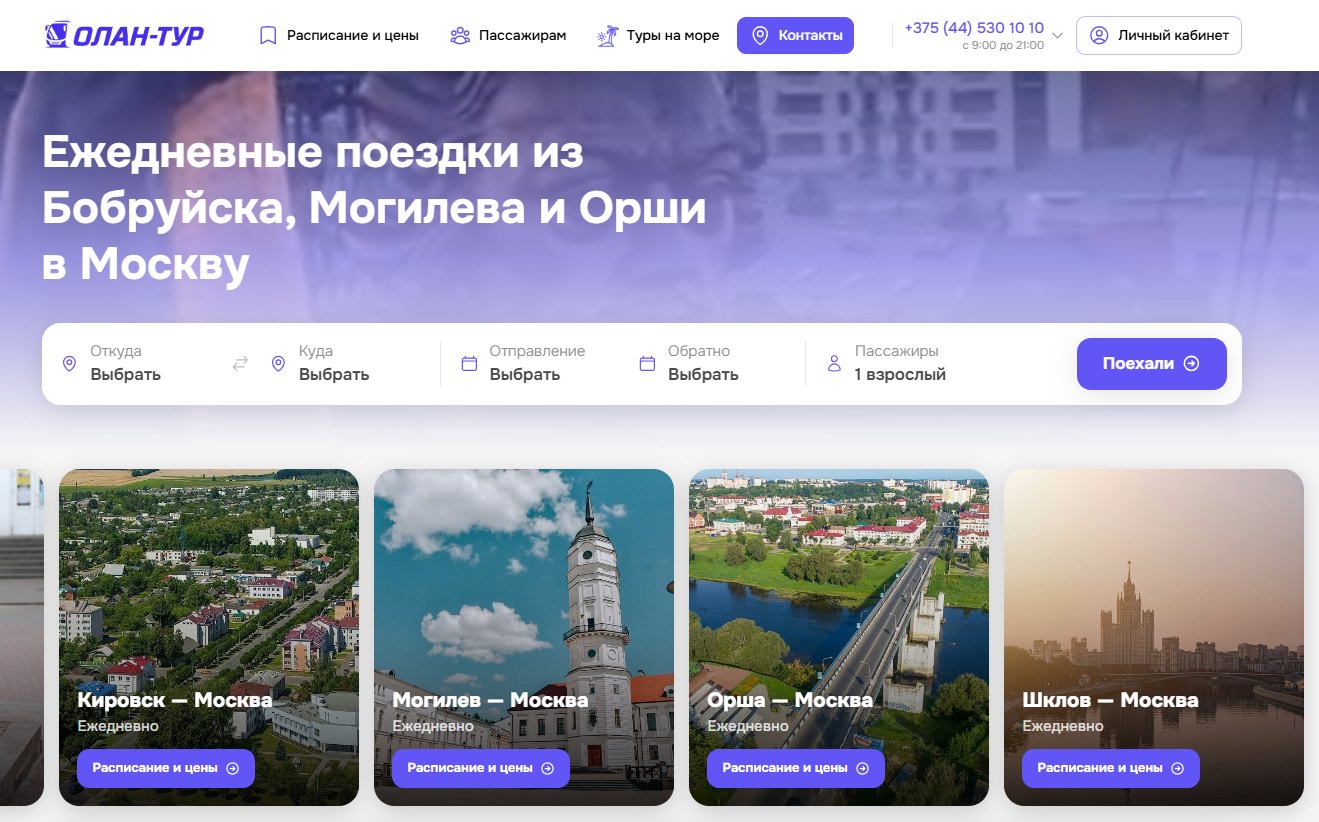Click the hours text с 9:00 до 21:00
Image resolution: width=1319 pixels, height=822 pixels.
1003,45
